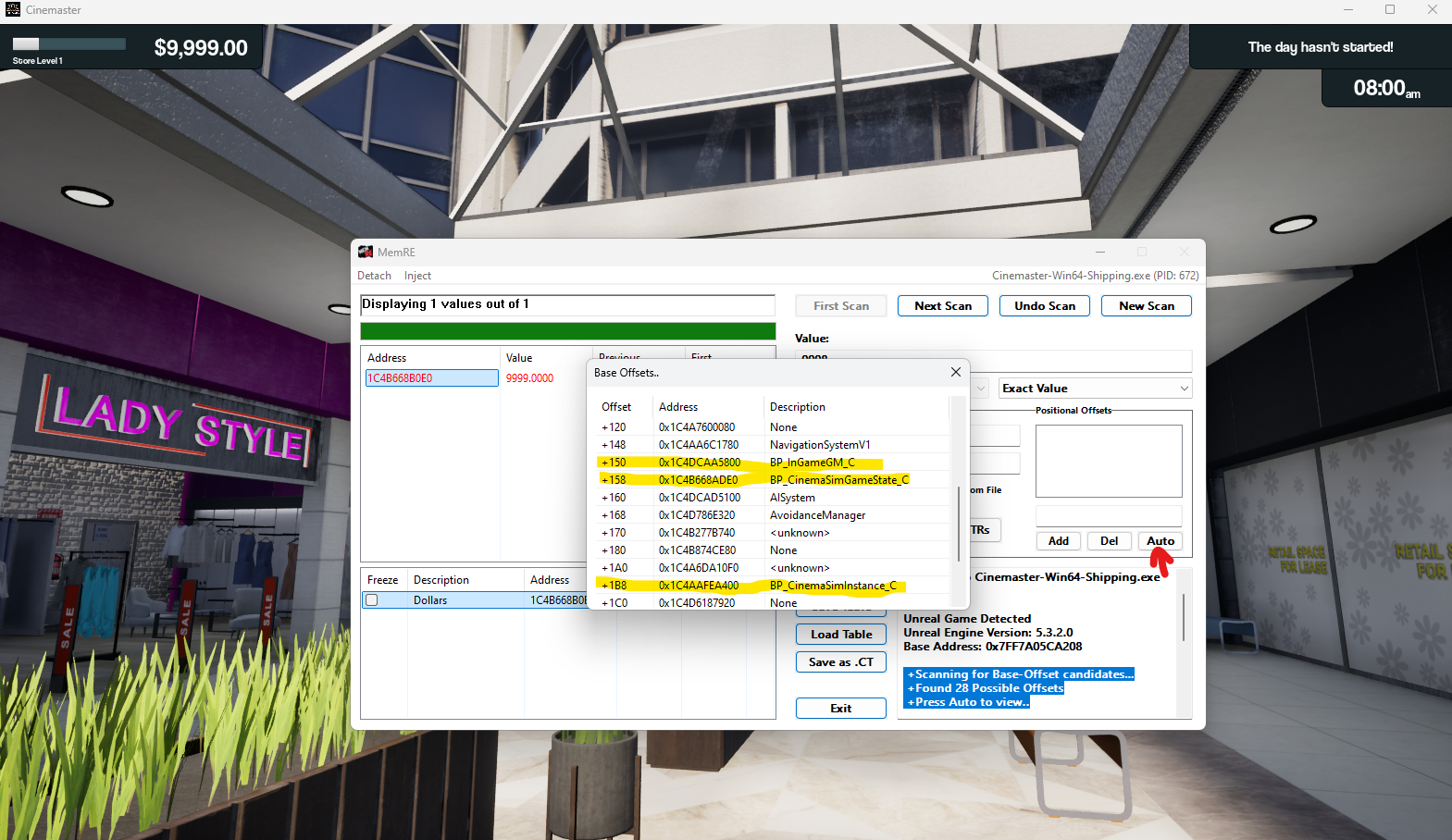This screenshot has width=1452, height=840.
Task: Click the Value column header in scan results
Action: click(519, 358)
